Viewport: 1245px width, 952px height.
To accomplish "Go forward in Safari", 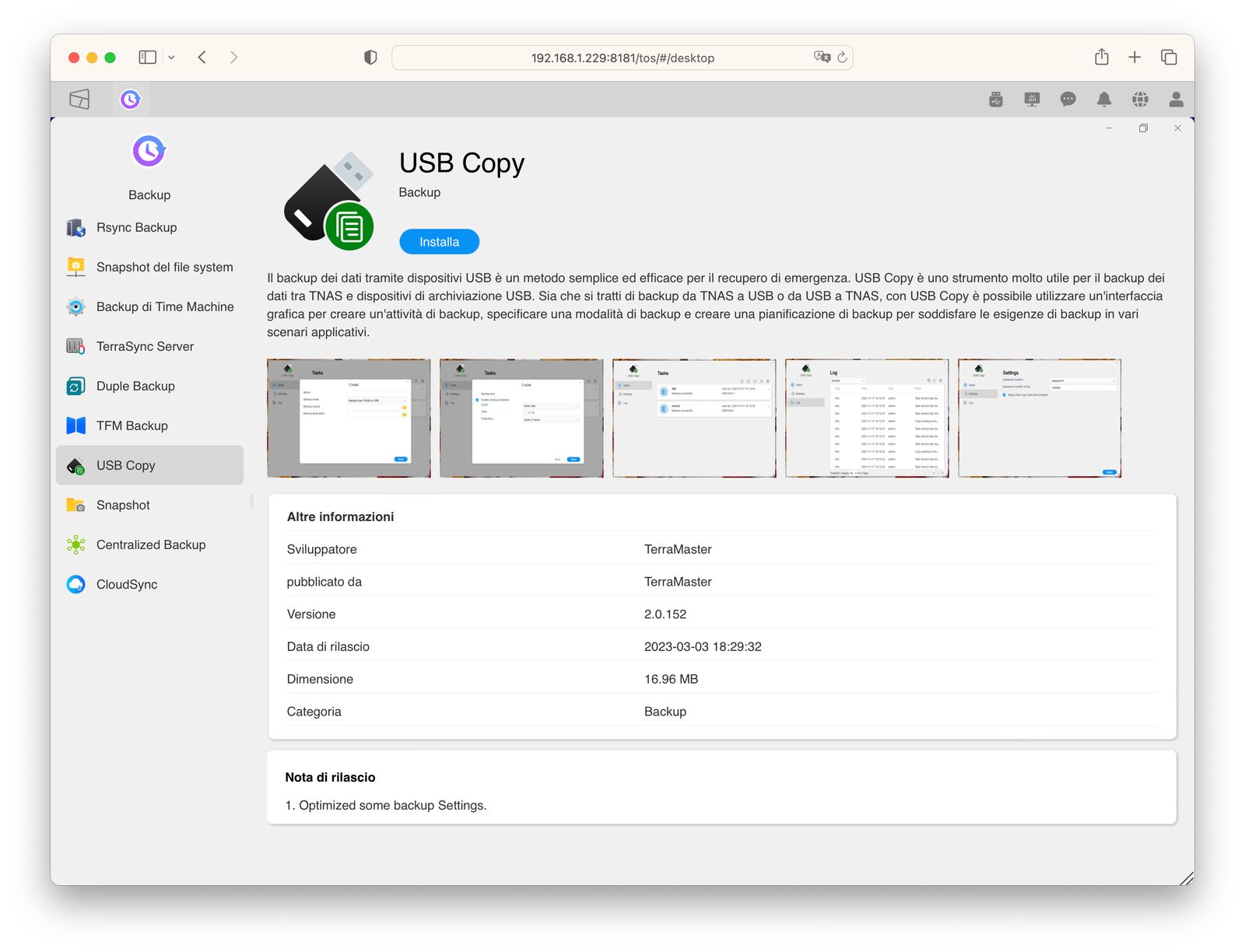I will [233, 58].
